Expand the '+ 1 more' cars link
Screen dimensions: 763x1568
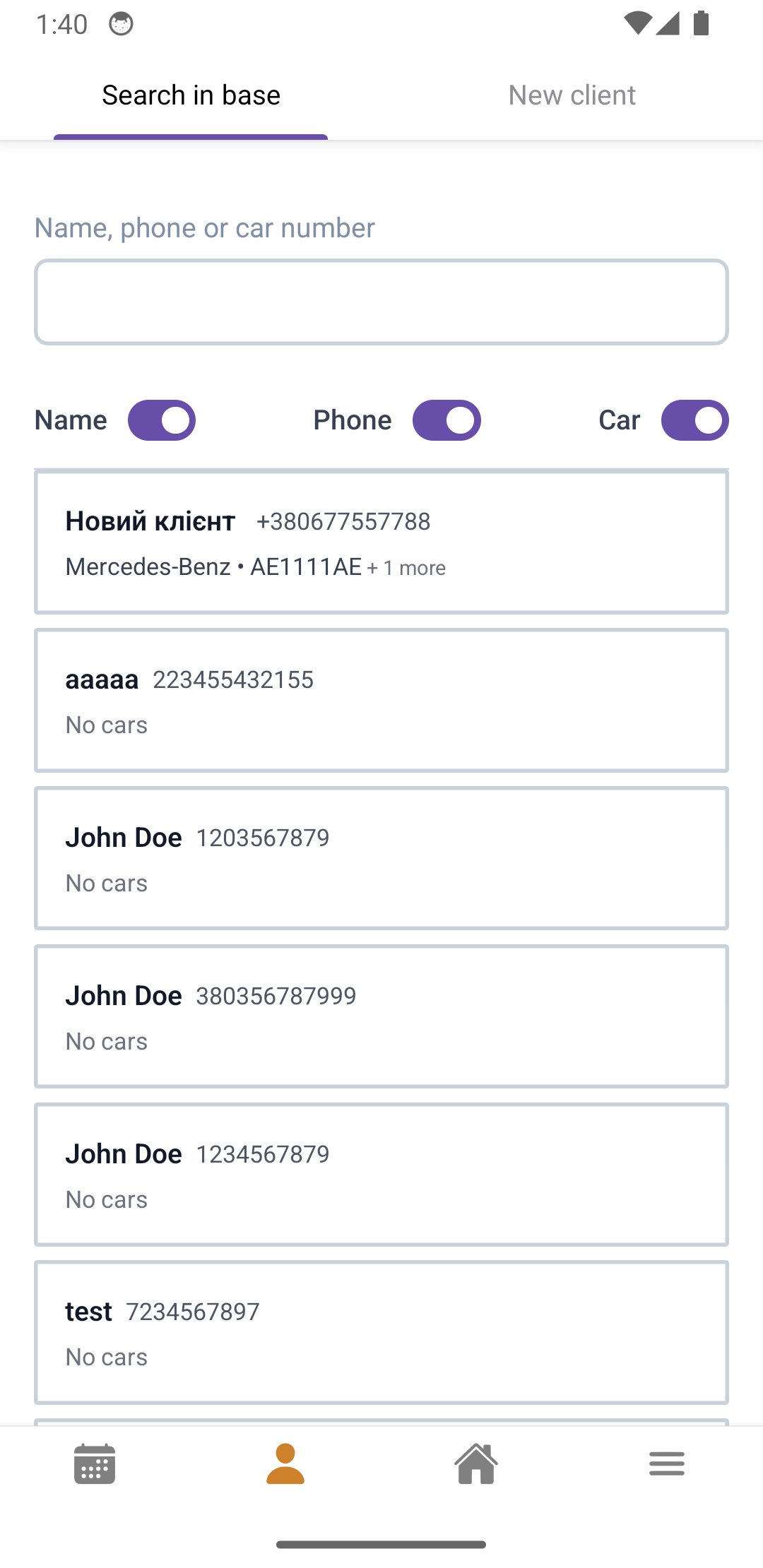(x=407, y=568)
